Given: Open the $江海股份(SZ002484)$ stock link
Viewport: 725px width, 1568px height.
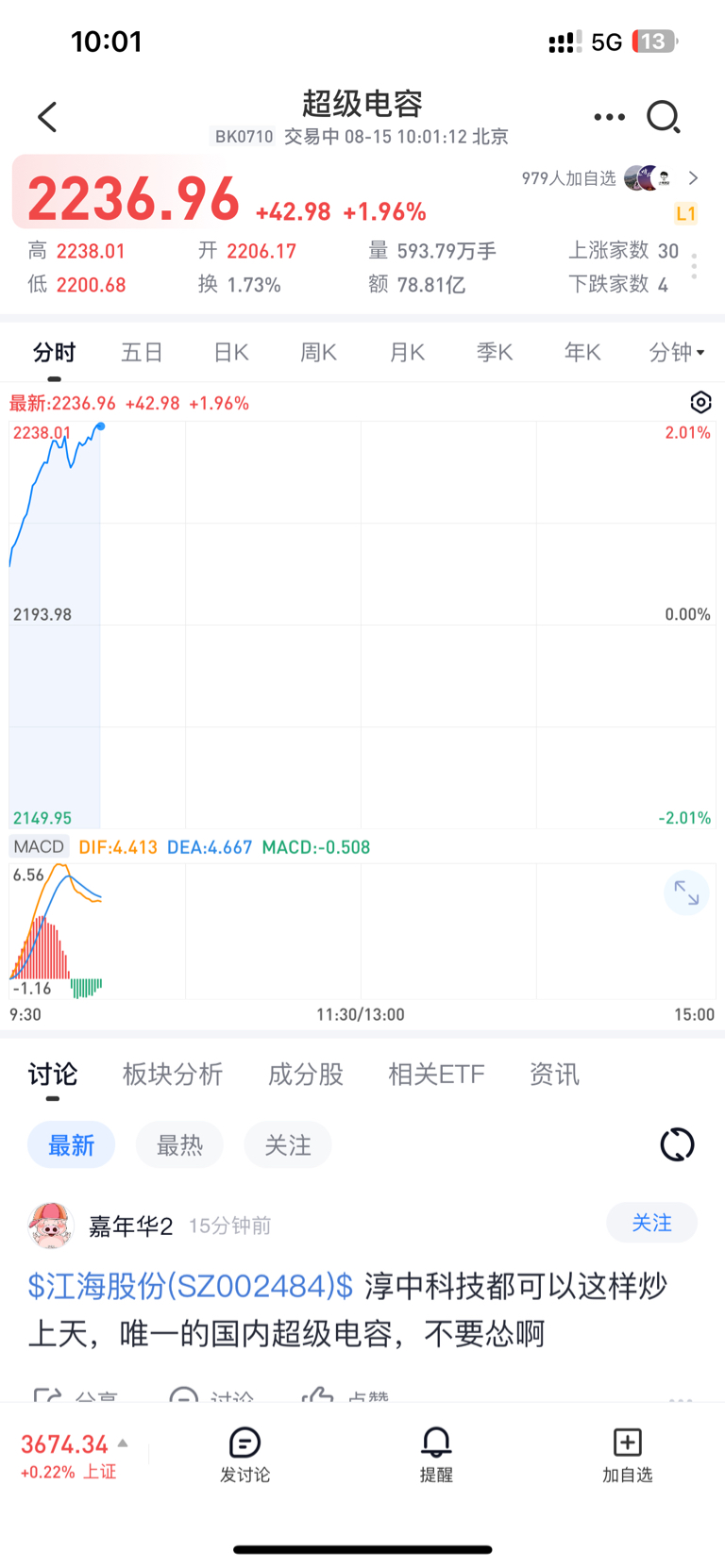Looking at the screenshot, I should tap(191, 1285).
